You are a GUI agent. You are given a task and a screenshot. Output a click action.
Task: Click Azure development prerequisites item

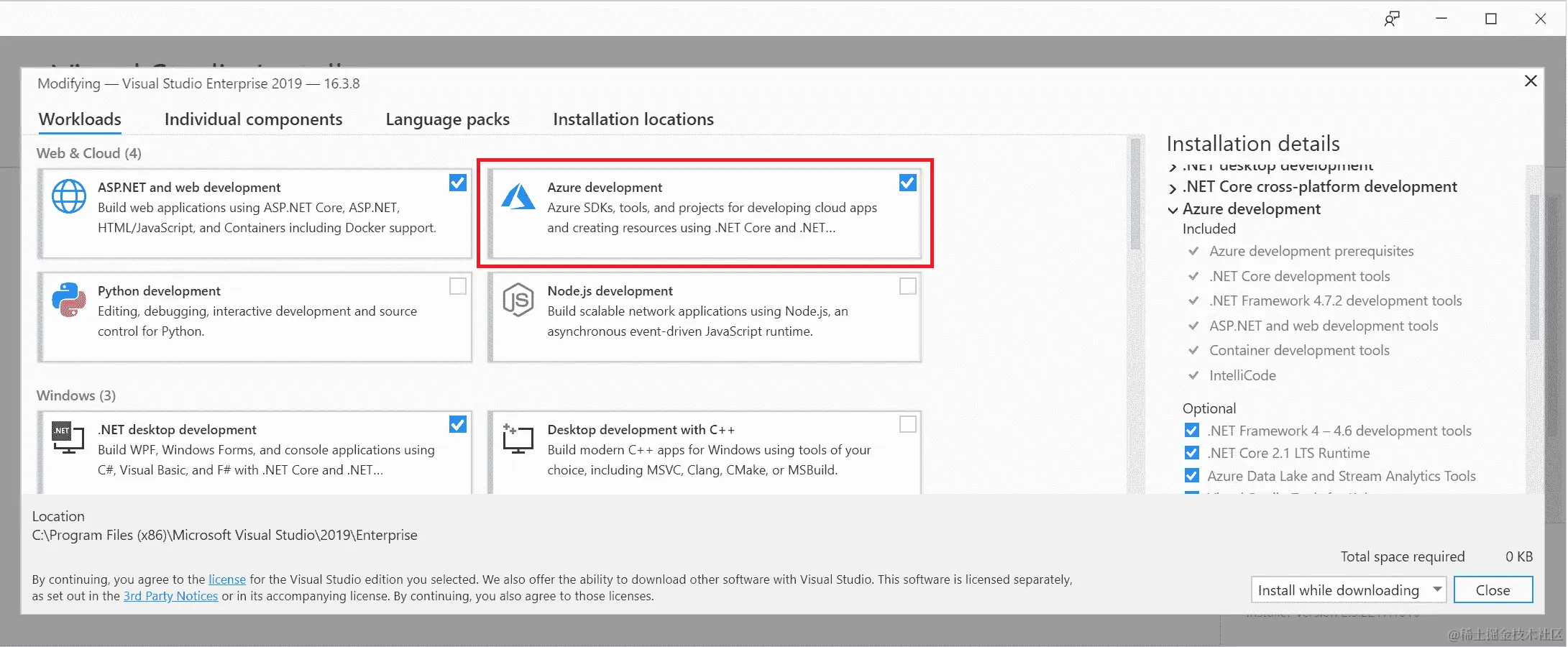click(1311, 251)
